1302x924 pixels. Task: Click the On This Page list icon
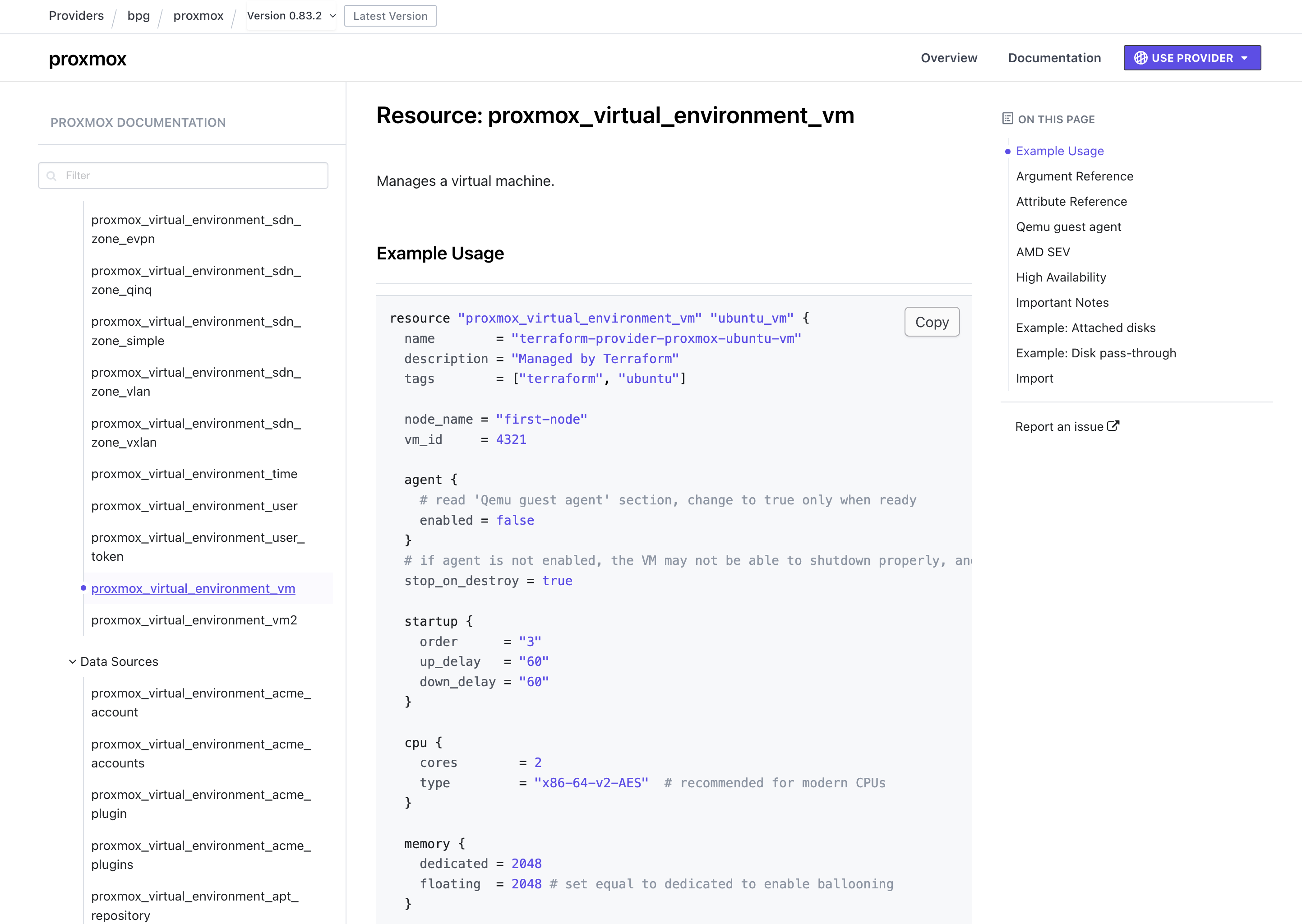click(x=1007, y=118)
